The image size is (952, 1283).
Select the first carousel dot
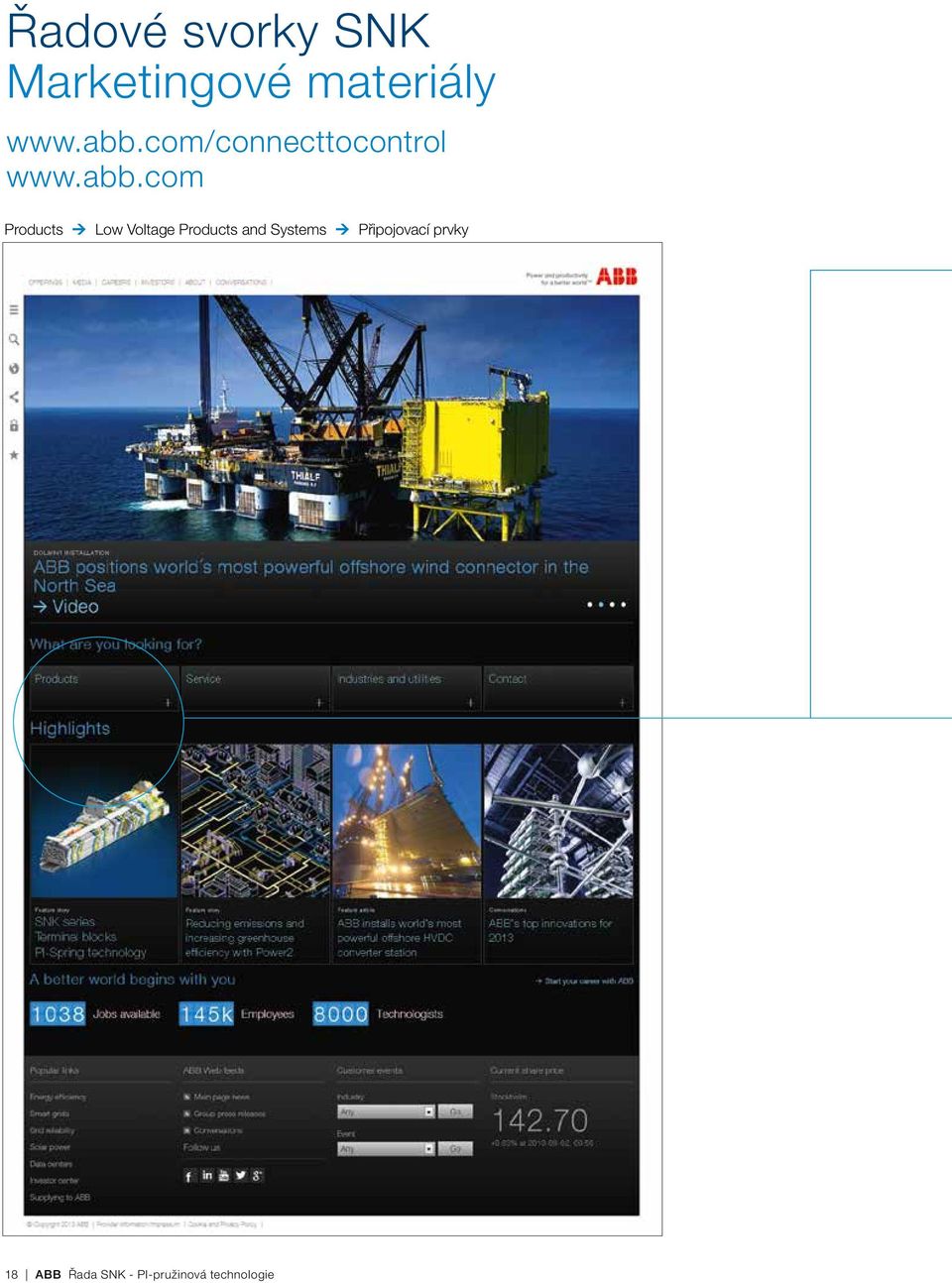pyautogui.click(x=589, y=604)
